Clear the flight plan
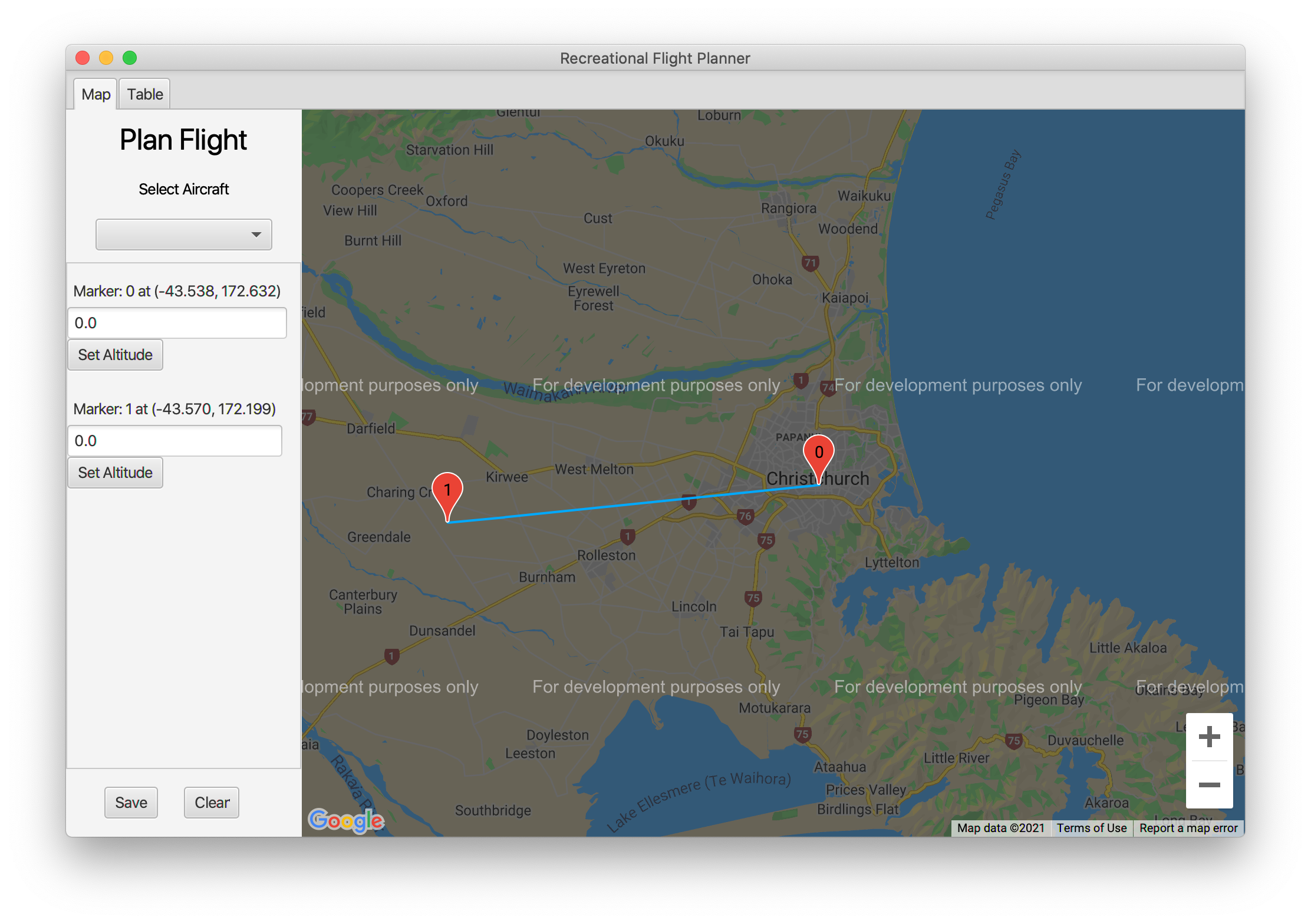The image size is (1311, 924). pos(212,803)
